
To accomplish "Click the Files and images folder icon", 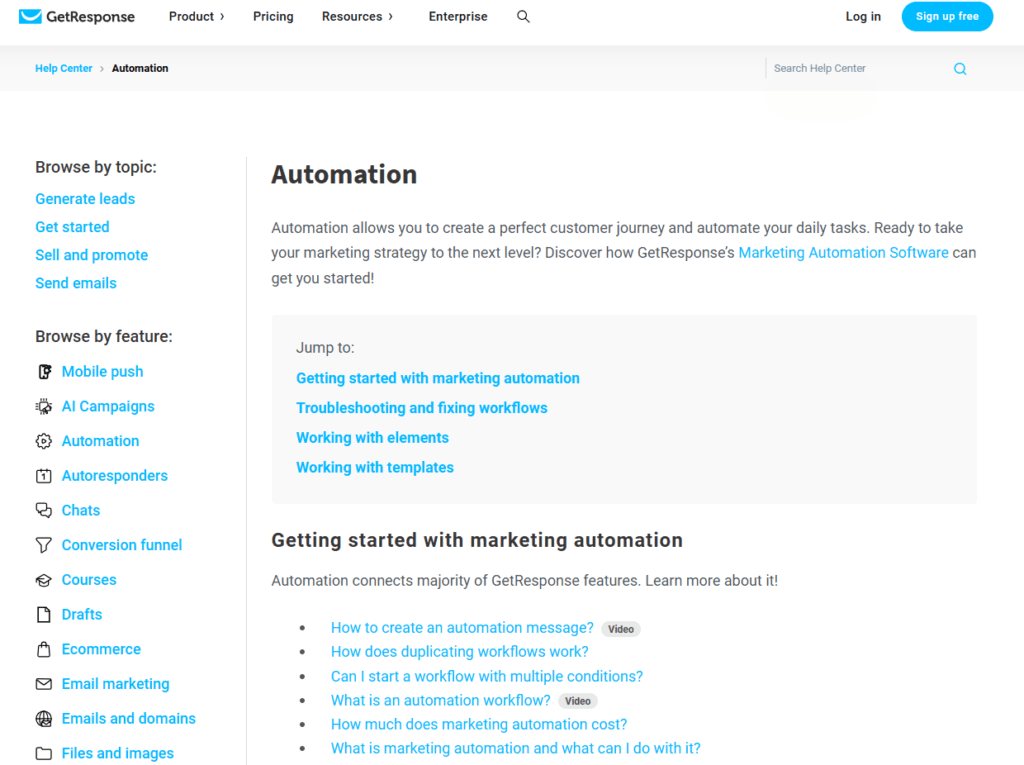I will pyautogui.click(x=44, y=753).
